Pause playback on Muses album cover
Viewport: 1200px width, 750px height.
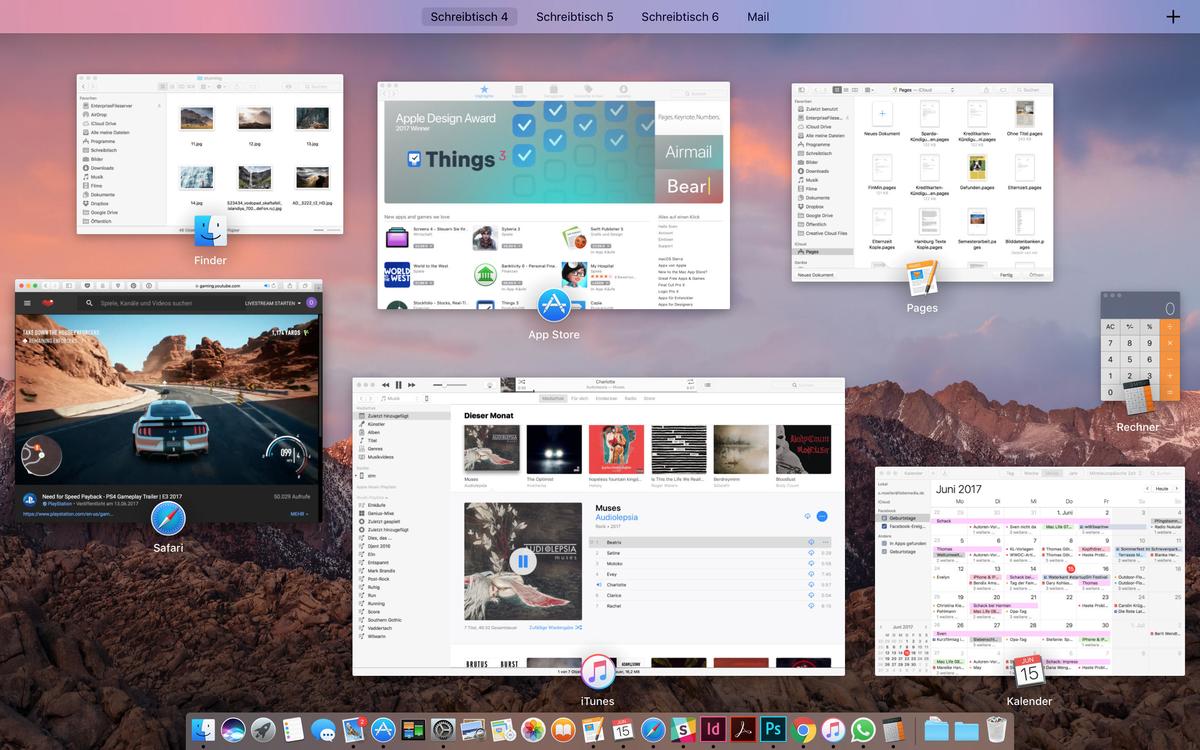523,562
